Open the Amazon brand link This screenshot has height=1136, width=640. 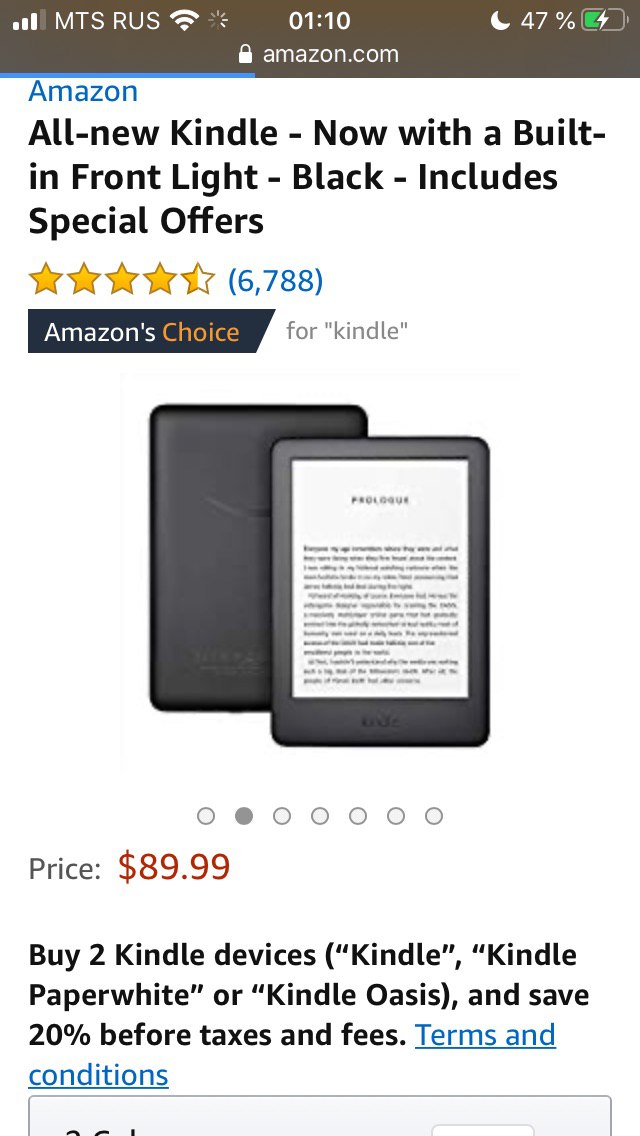[83, 91]
